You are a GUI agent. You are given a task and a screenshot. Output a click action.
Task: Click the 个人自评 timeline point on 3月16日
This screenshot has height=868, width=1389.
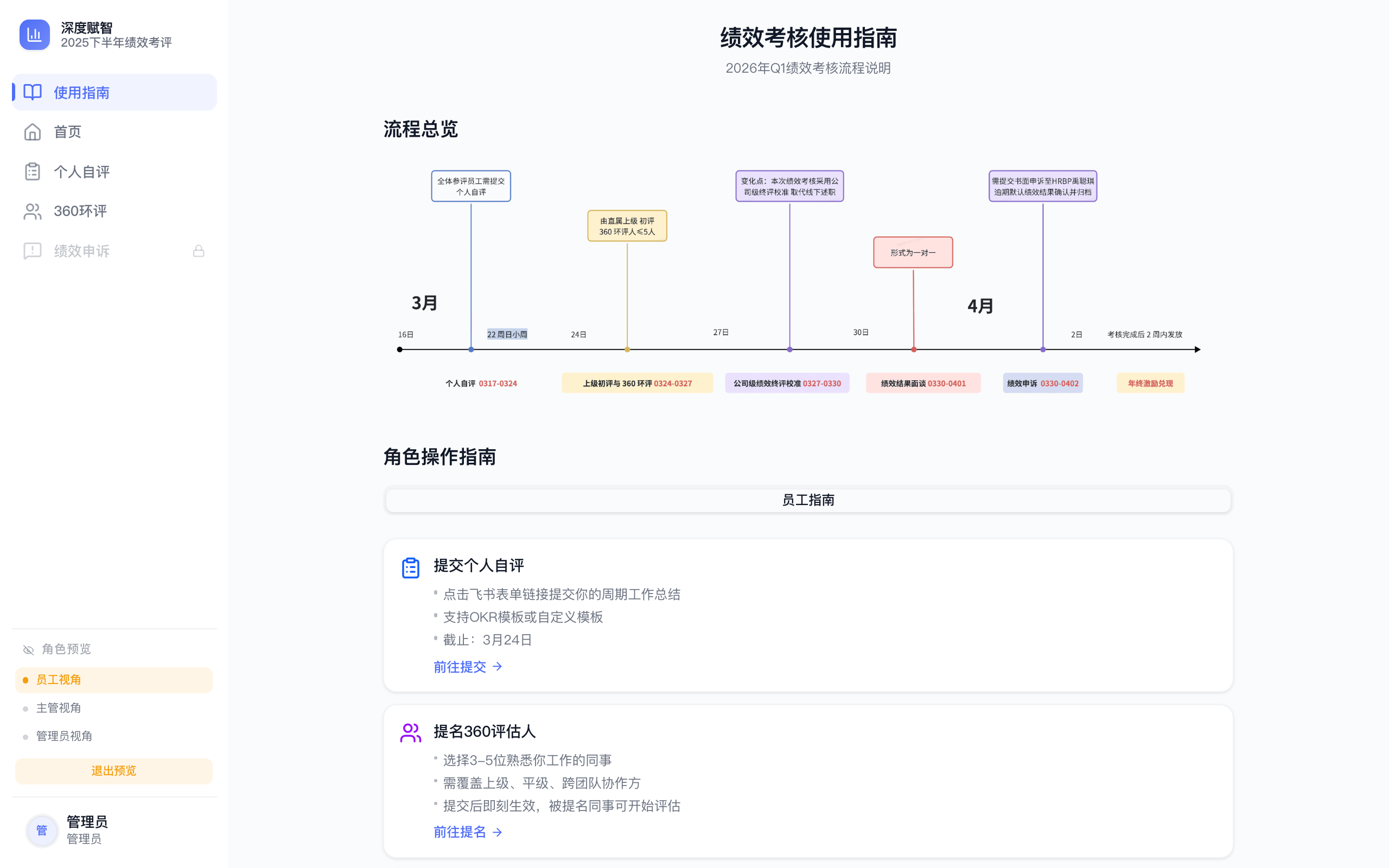(400, 348)
